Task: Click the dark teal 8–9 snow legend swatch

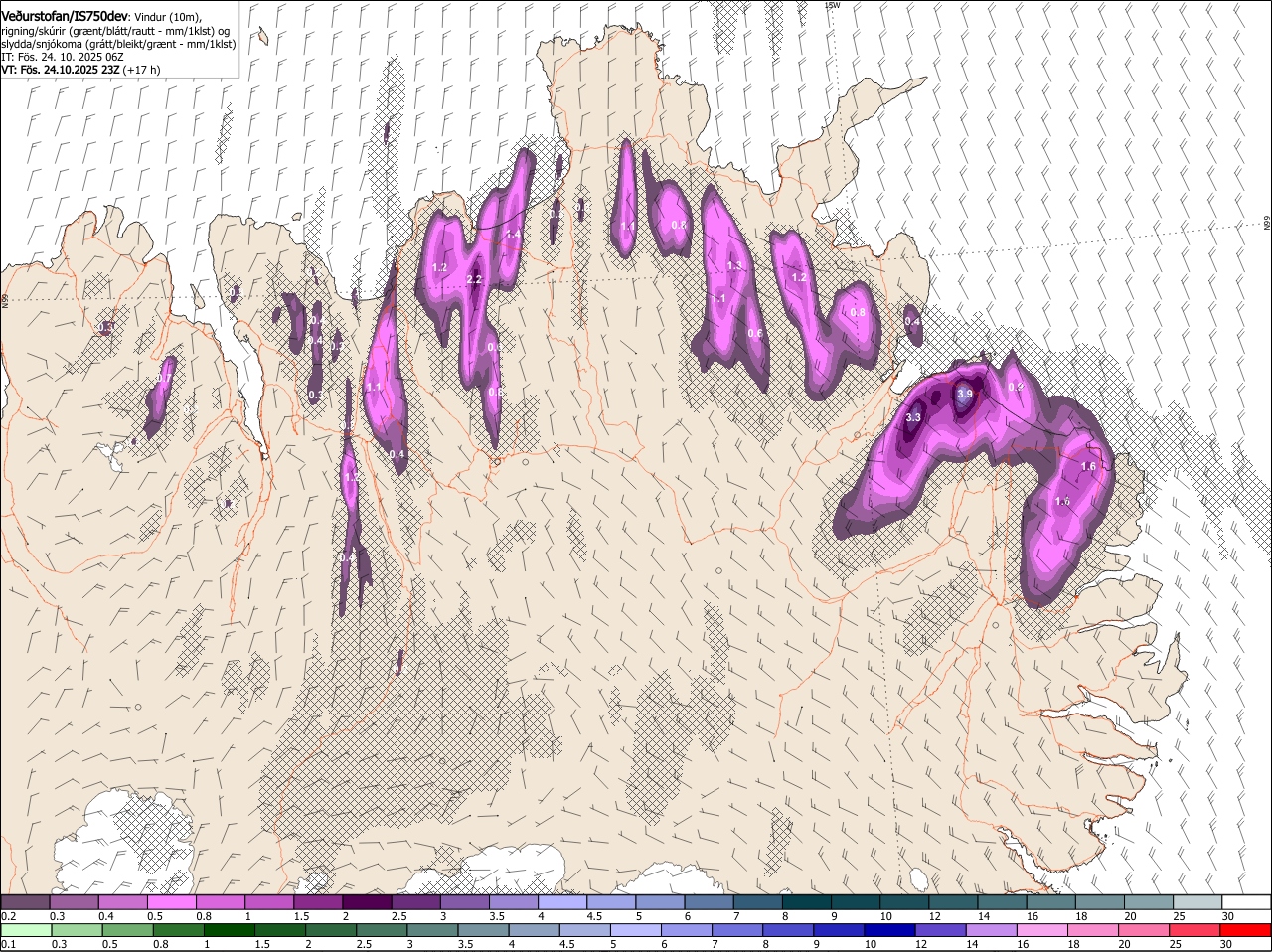Action: click(x=807, y=901)
